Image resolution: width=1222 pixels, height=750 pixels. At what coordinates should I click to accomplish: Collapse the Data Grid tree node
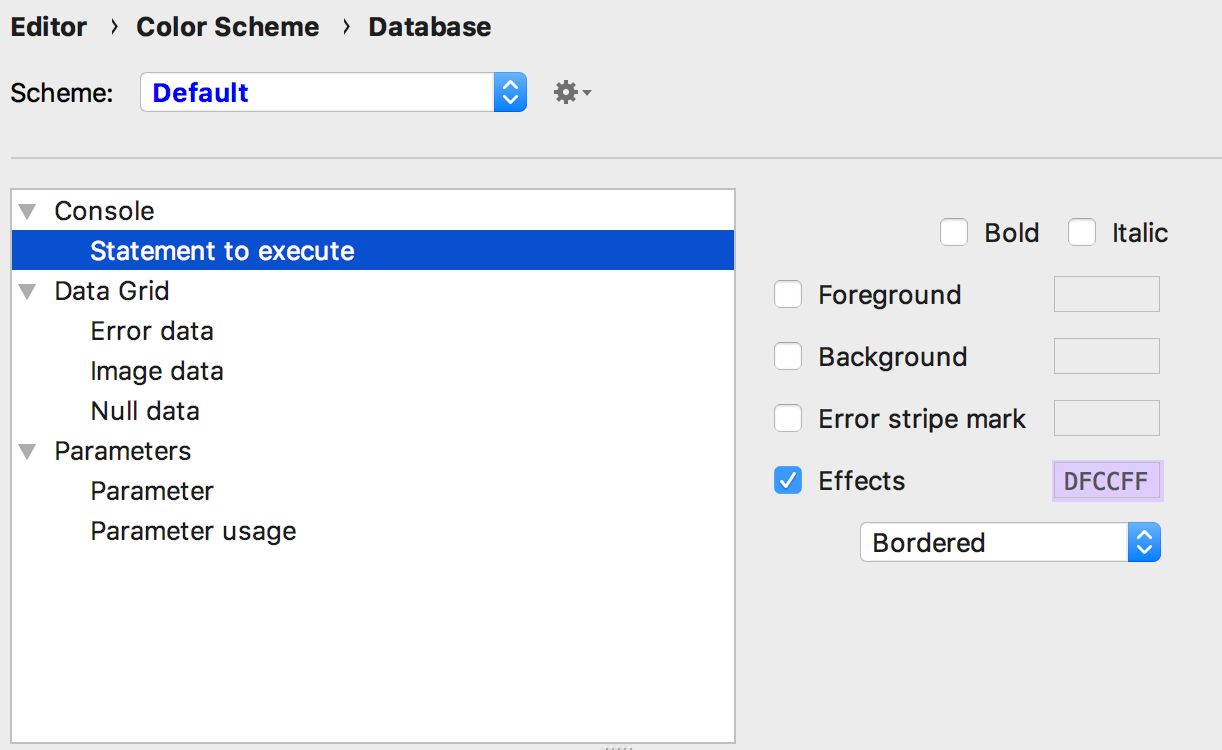[27, 291]
